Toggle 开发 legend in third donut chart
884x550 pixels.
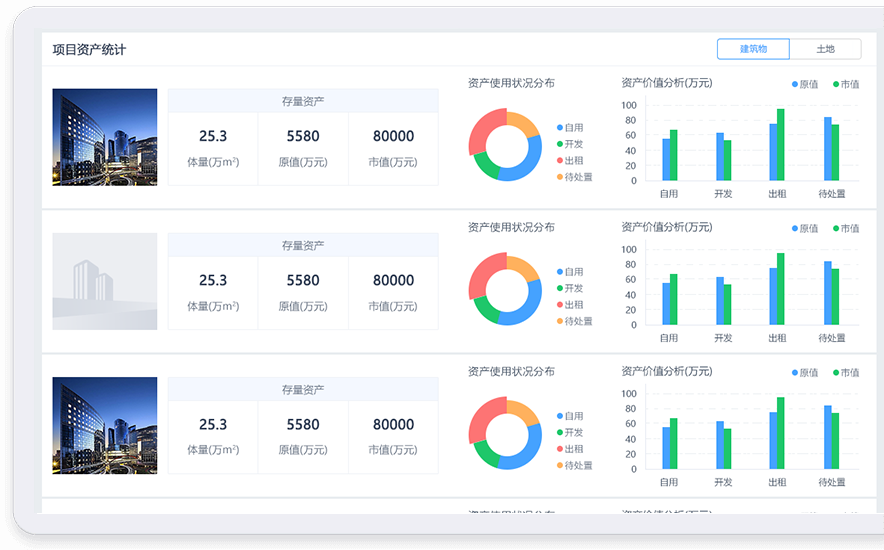tap(570, 433)
